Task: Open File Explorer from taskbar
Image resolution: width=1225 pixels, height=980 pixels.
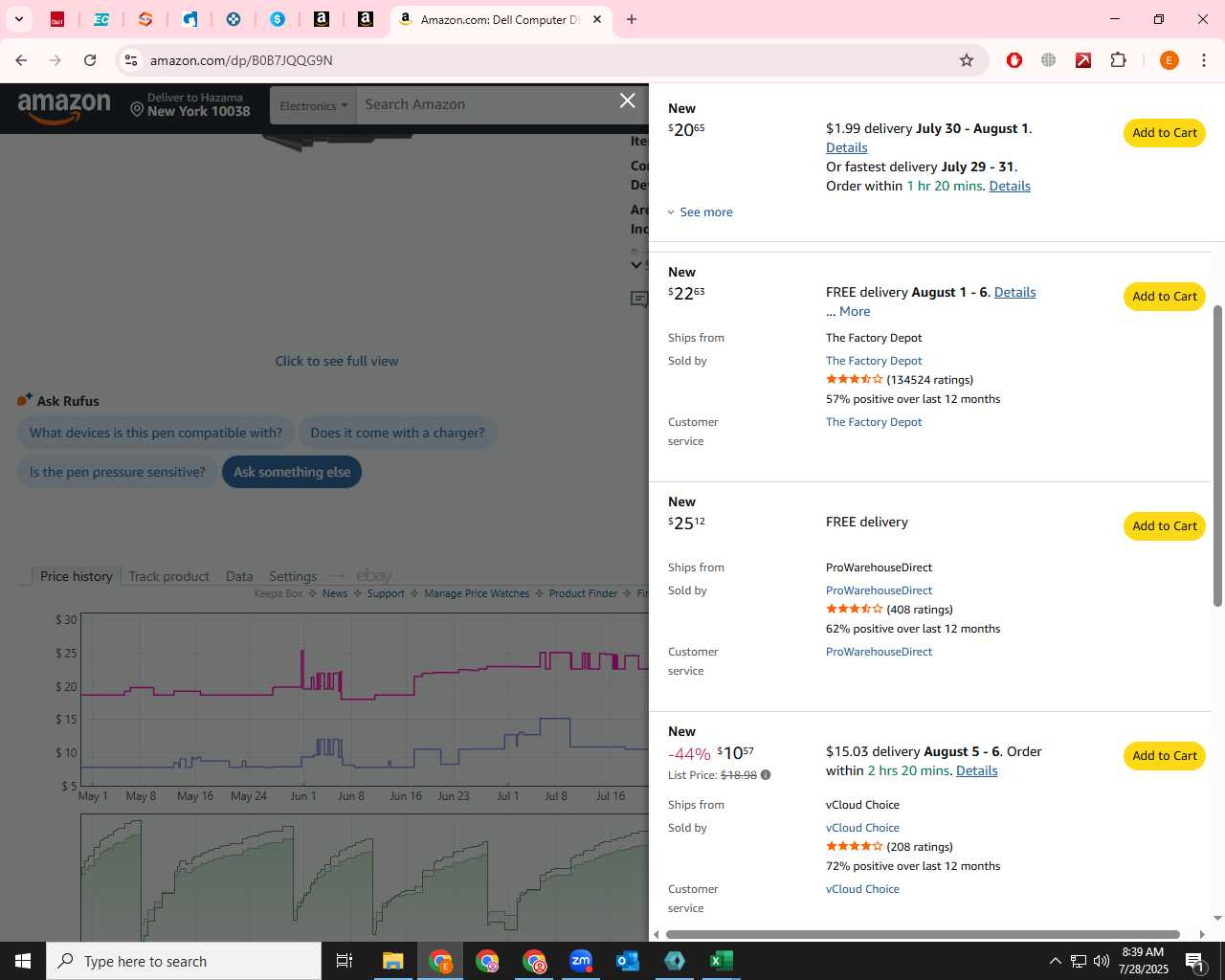Action: 393,961
